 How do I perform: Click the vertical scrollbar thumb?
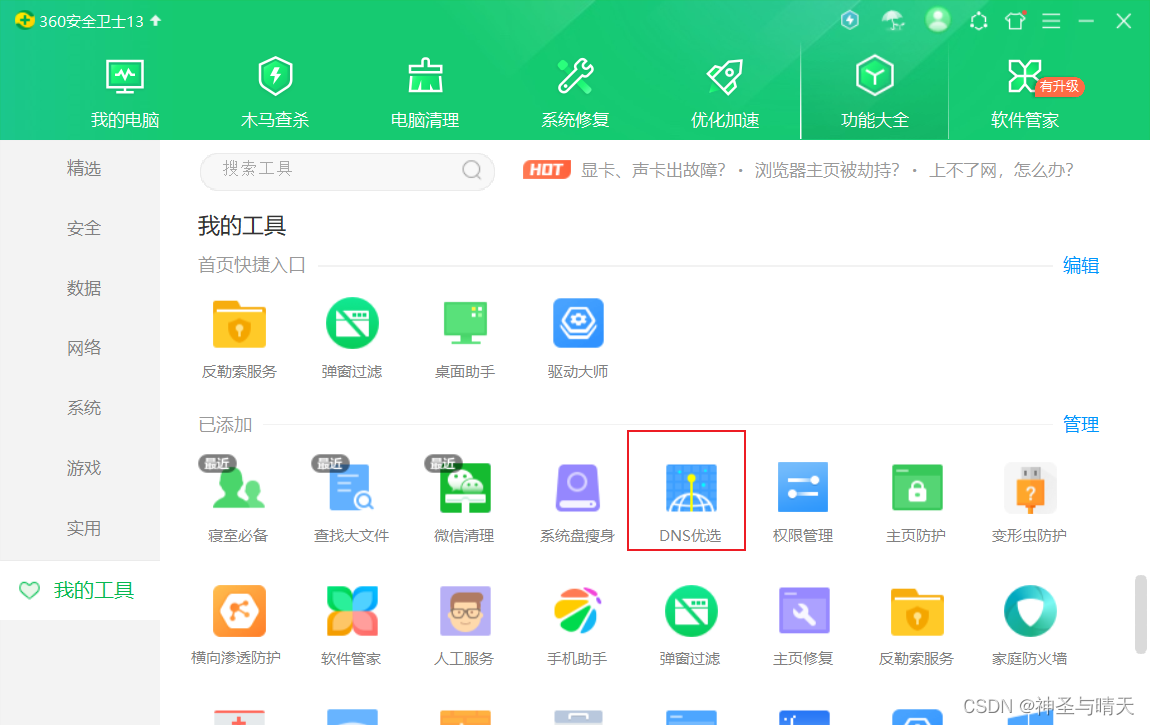(x=1140, y=613)
